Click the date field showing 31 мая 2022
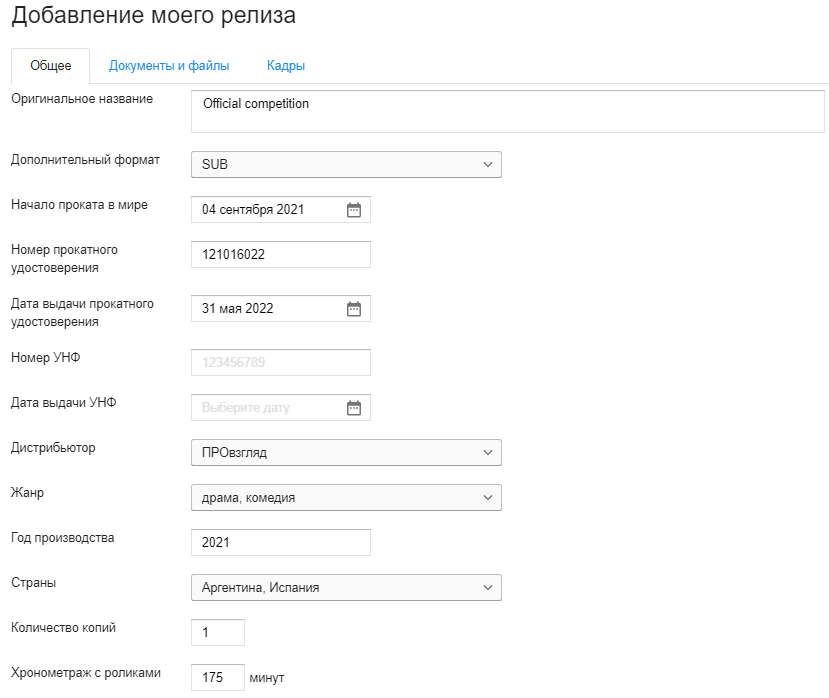829x698 pixels. 281,308
